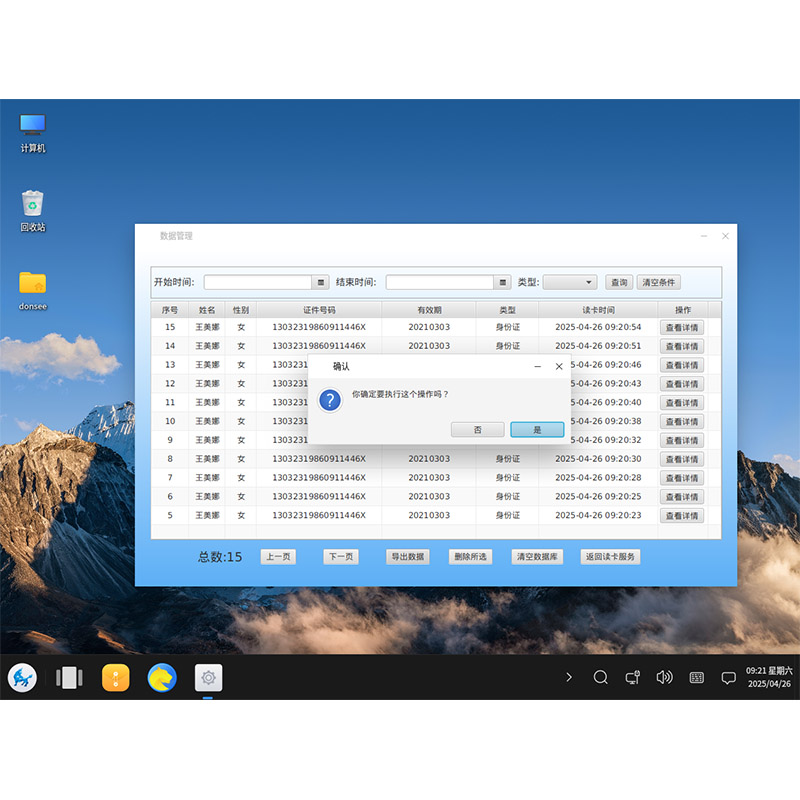View details for row number 15
This screenshot has width=800, height=800.
pyautogui.click(x=681, y=328)
